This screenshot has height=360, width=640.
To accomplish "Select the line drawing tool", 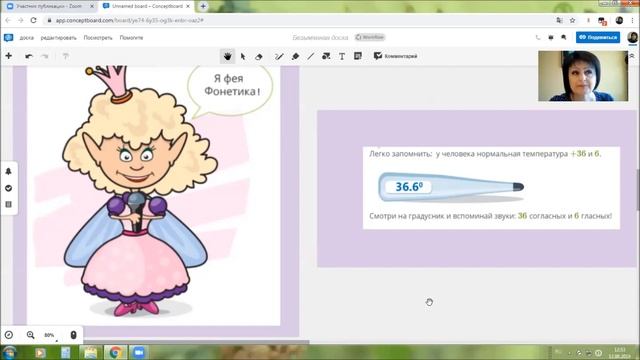I will coord(311,56).
